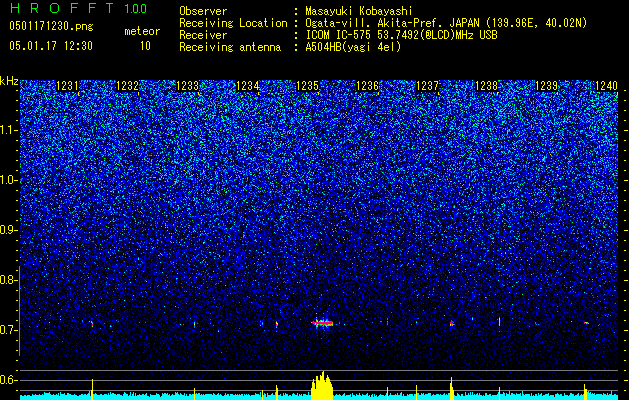Click the Receiving Location label
Image resolution: width=629 pixels, height=400 pixels.
(x=233, y=23)
